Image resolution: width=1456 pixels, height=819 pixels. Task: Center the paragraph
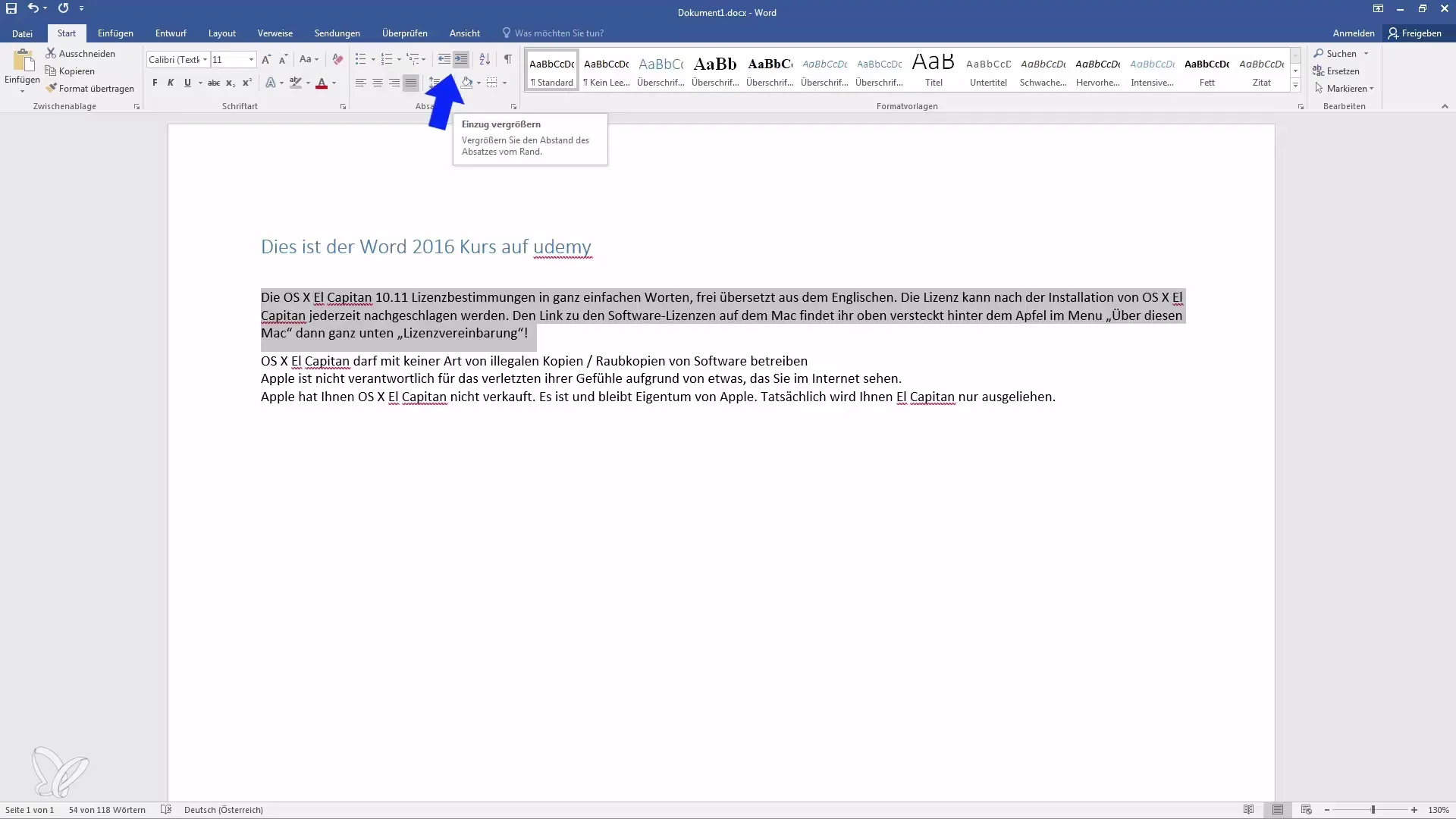point(377,83)
